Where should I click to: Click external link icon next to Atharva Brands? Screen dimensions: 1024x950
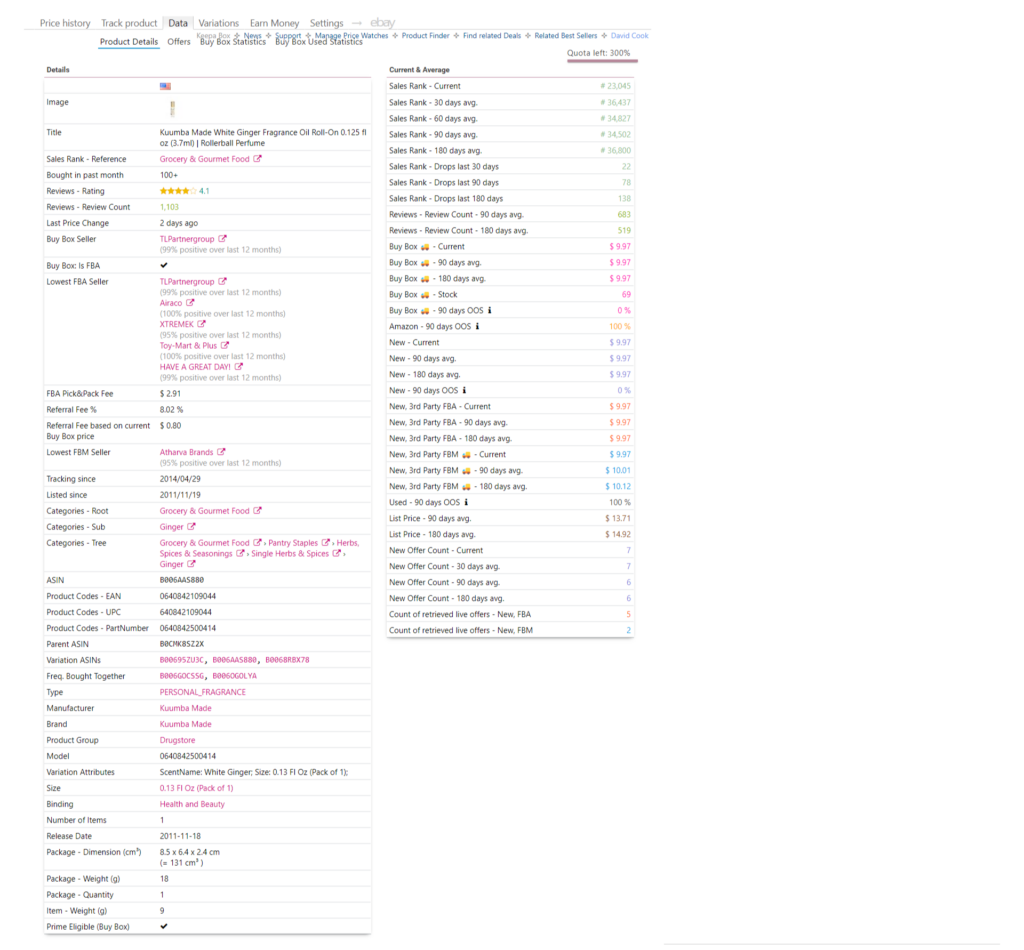click(221, 452)
